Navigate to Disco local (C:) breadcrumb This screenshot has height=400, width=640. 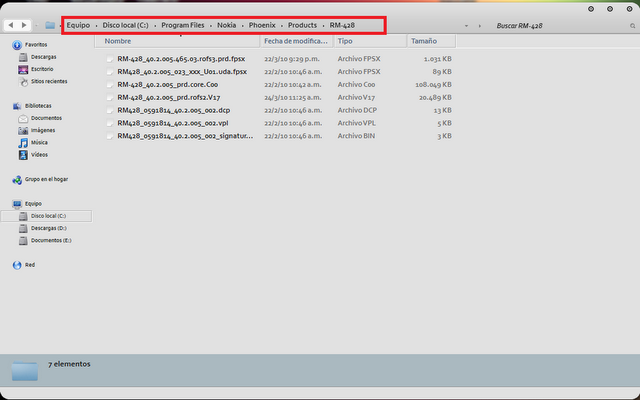tap(126, 25)
